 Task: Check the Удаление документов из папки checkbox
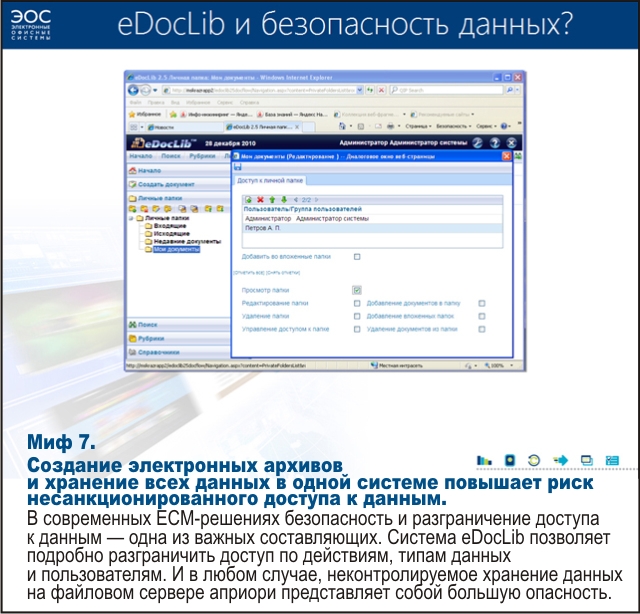click(x=482, y=329)
